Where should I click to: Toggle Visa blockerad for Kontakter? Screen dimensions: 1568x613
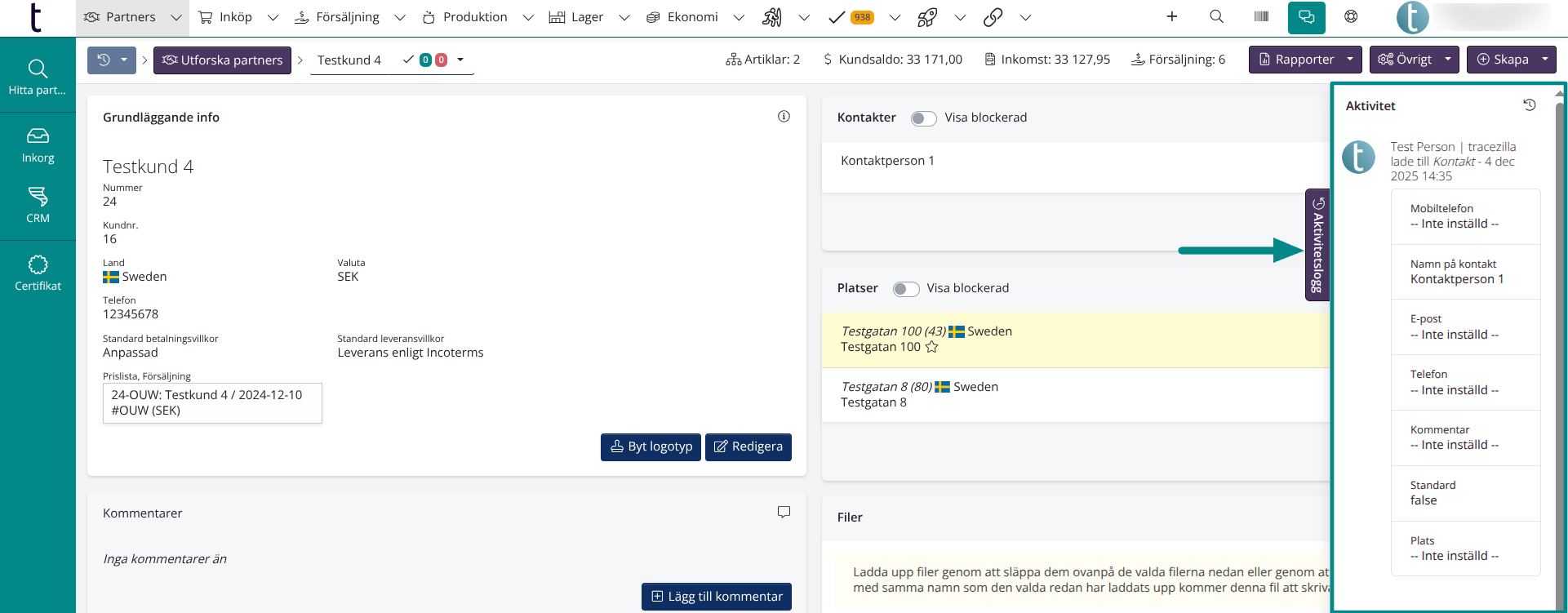tap(923, 118)
